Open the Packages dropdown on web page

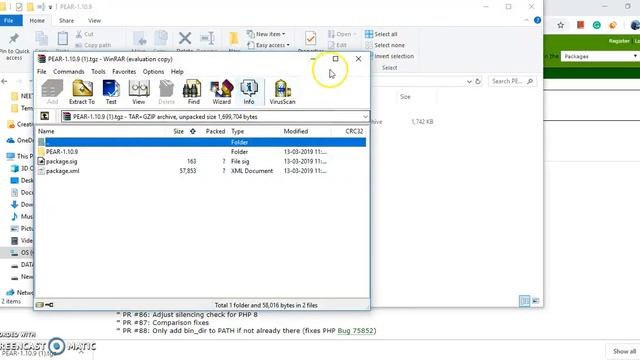[x=600, y=56]
